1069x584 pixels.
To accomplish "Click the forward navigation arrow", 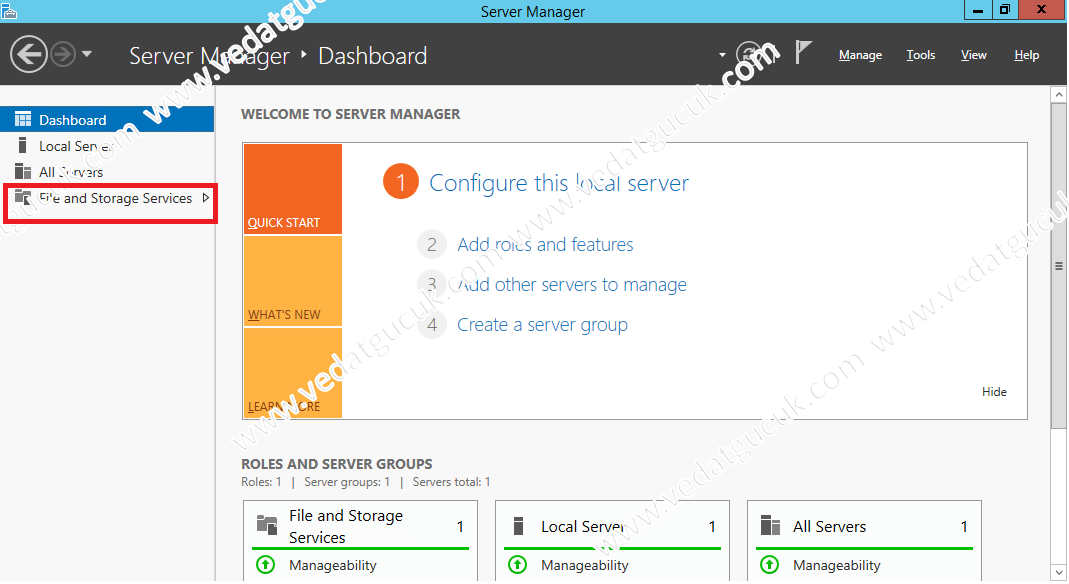I will pos(63,54).
